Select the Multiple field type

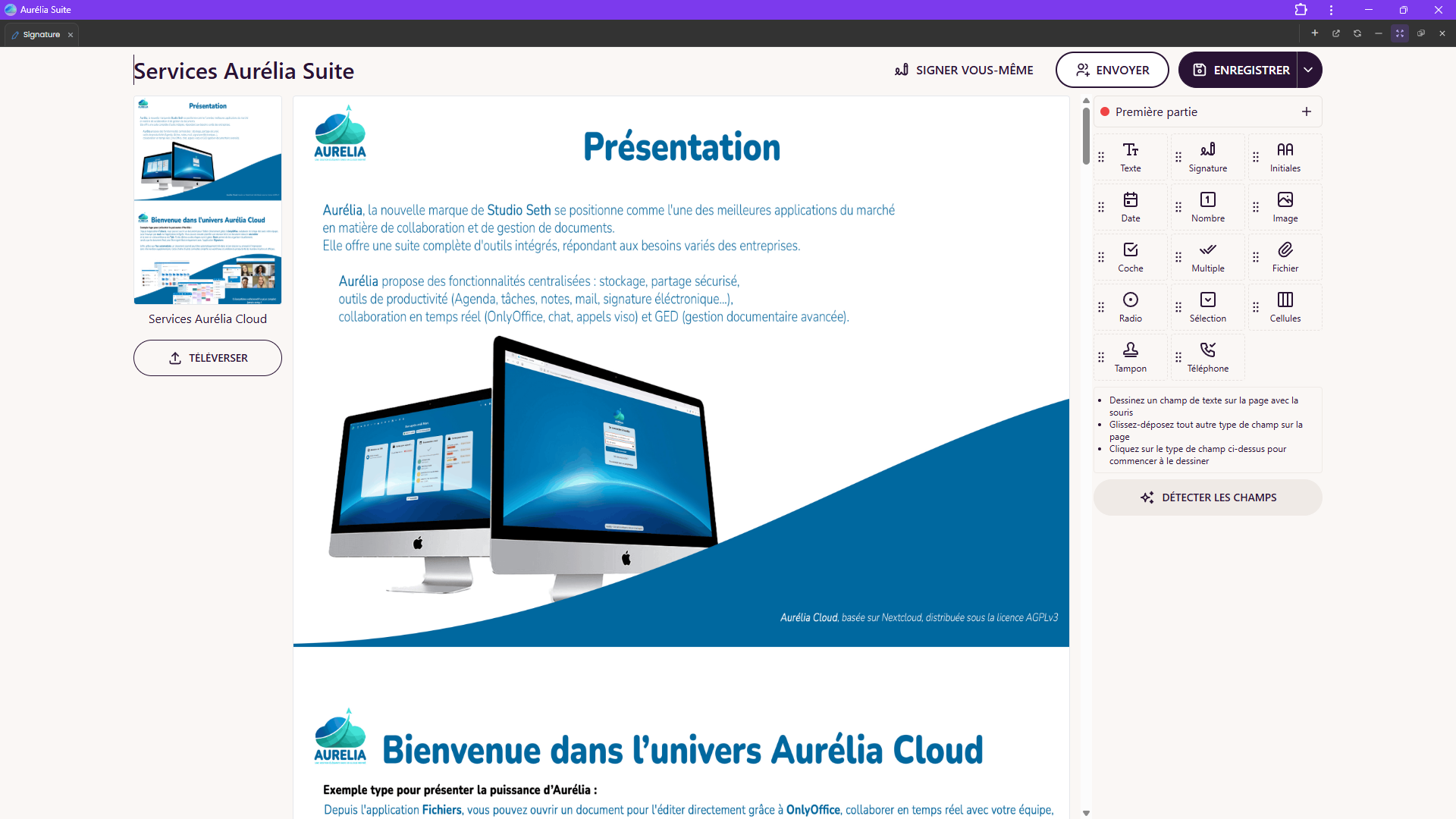pyautogui.click(x=1207, y=257)
